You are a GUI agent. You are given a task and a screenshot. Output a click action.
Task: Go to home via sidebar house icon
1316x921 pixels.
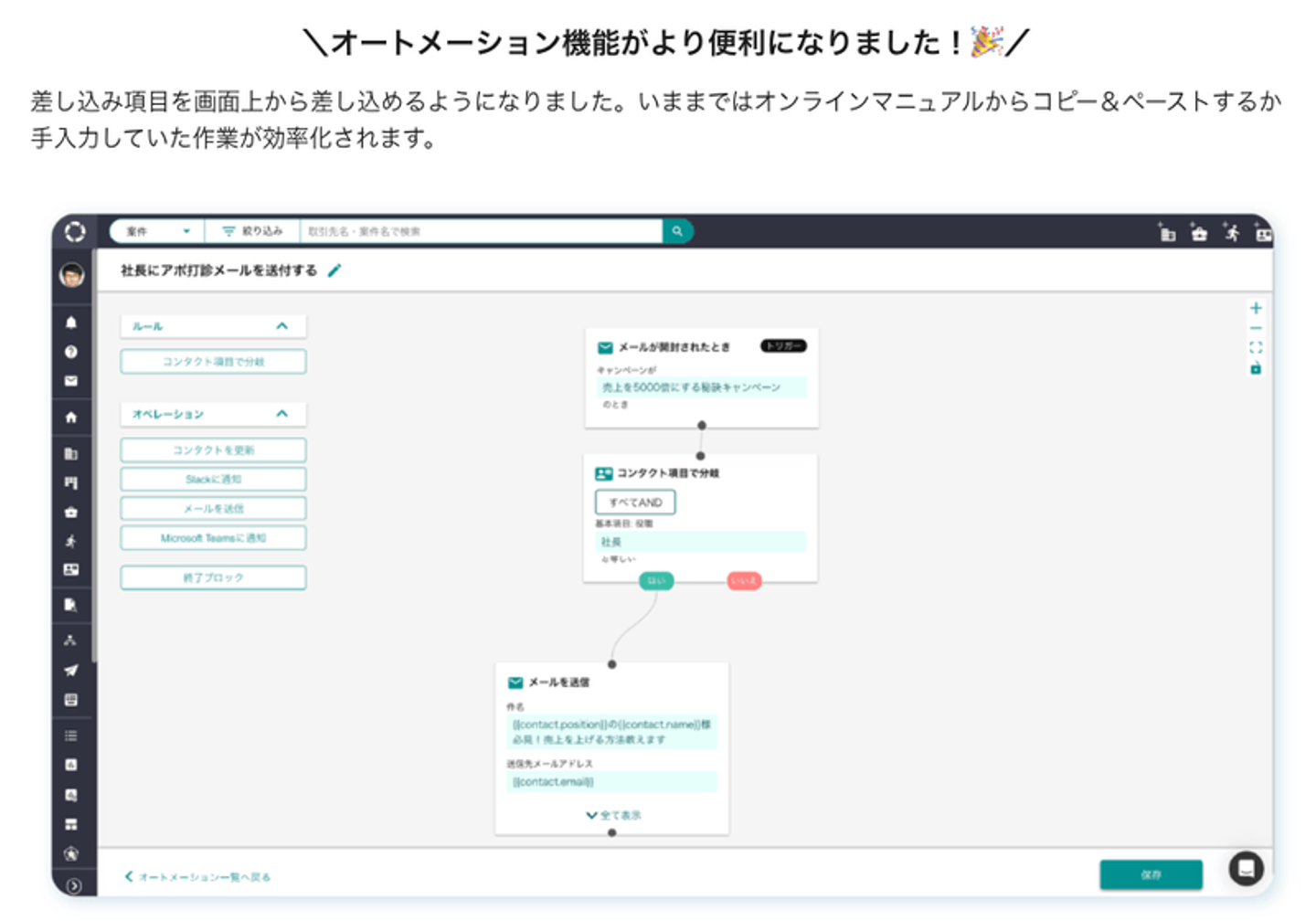pyautogui.click(x=71, y=418)
